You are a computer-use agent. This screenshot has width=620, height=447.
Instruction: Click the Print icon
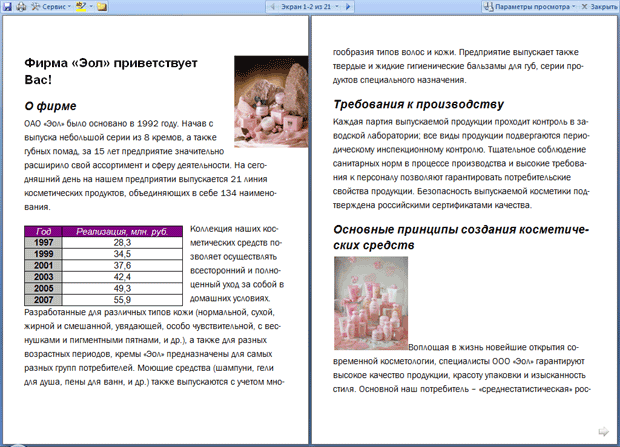21,6
